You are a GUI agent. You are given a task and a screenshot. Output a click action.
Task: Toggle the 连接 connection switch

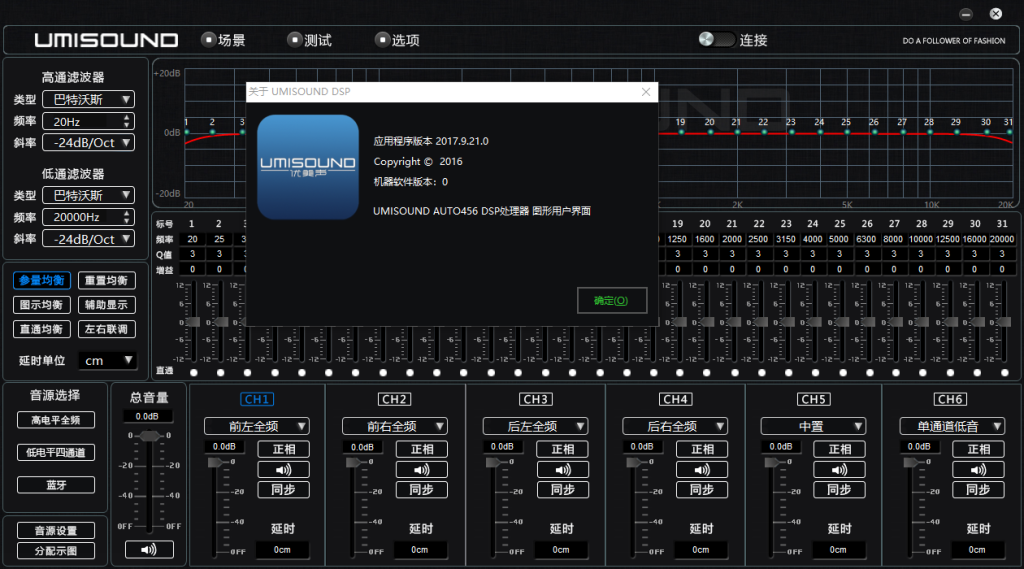point(716,39)
